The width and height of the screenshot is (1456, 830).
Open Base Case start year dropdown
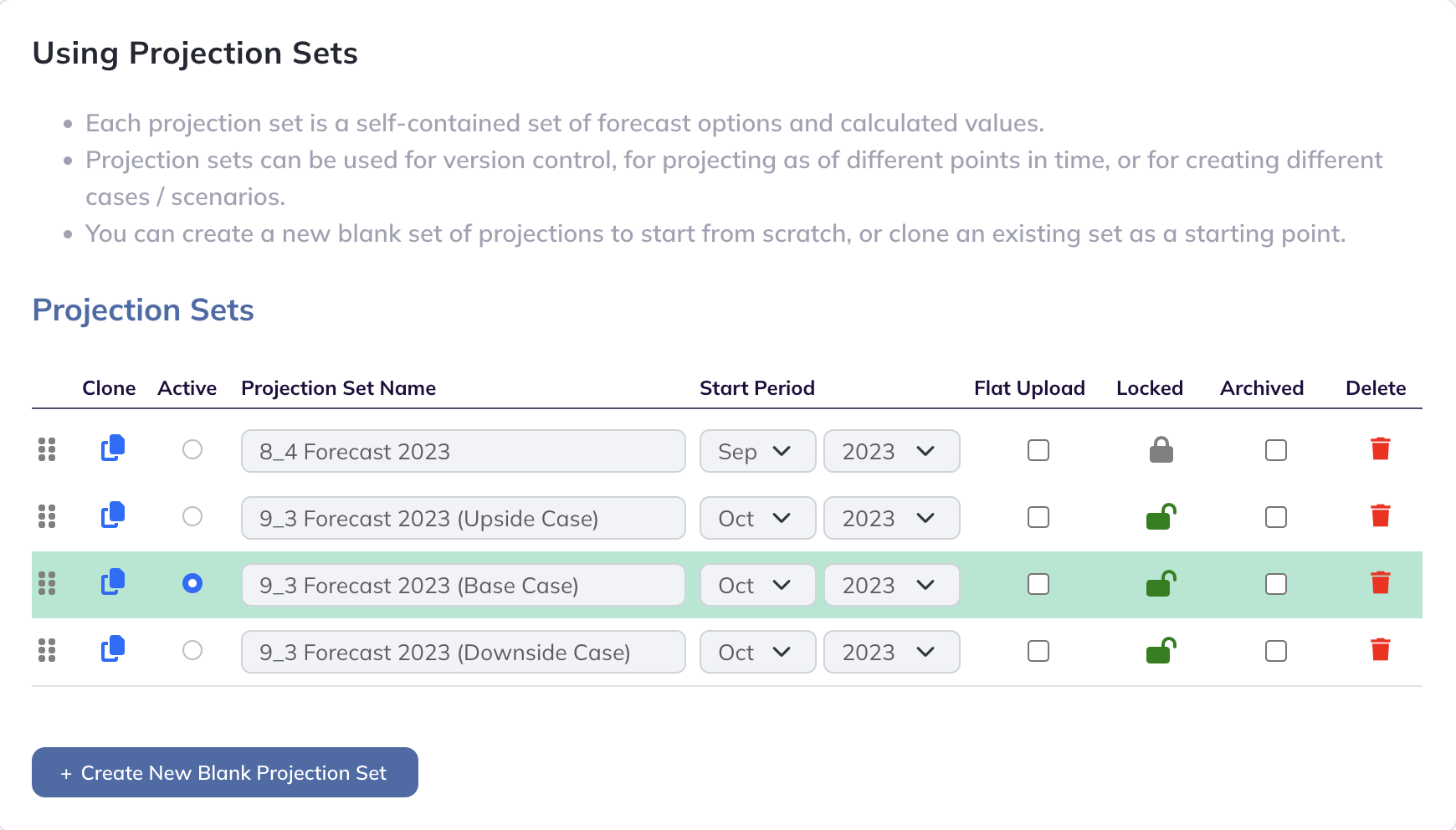(891, 585)
